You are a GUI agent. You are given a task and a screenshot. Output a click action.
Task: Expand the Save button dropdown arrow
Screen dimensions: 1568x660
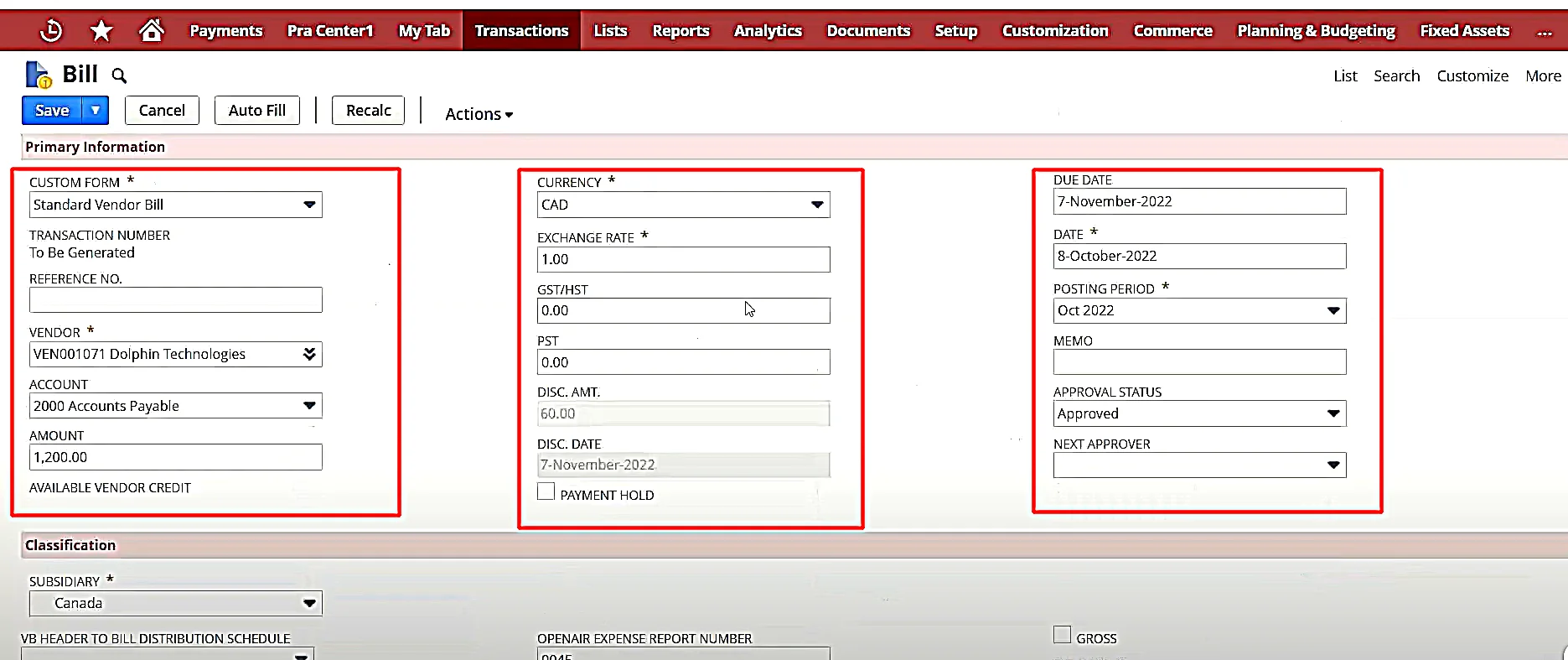point(96,111)
